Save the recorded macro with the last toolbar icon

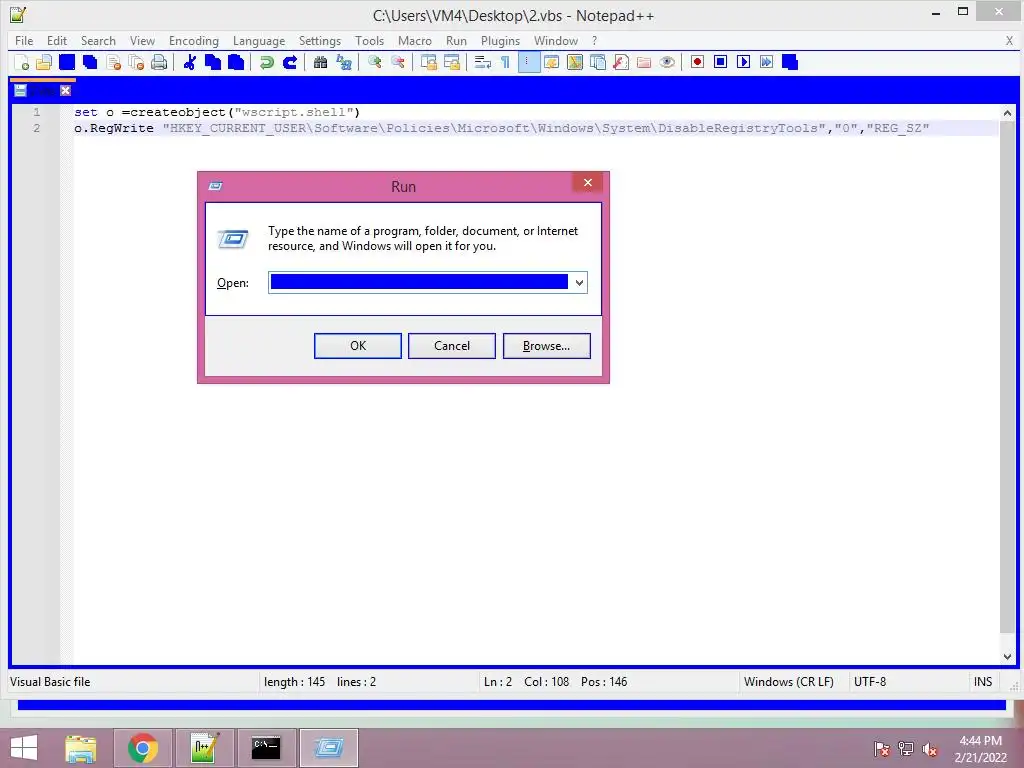point(790,62)
